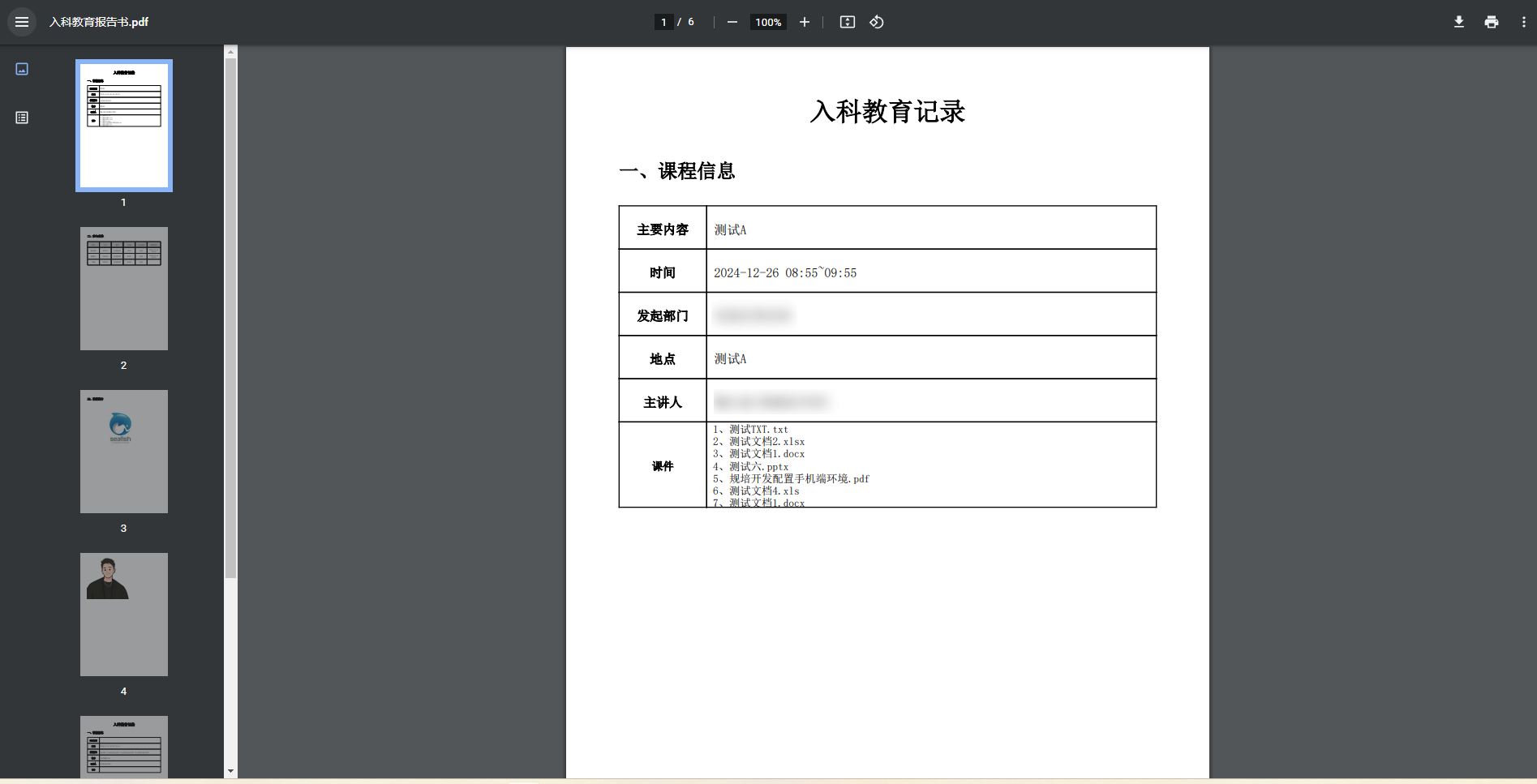Click the total page count 6

pyautogui.click(x=691, y=22)
